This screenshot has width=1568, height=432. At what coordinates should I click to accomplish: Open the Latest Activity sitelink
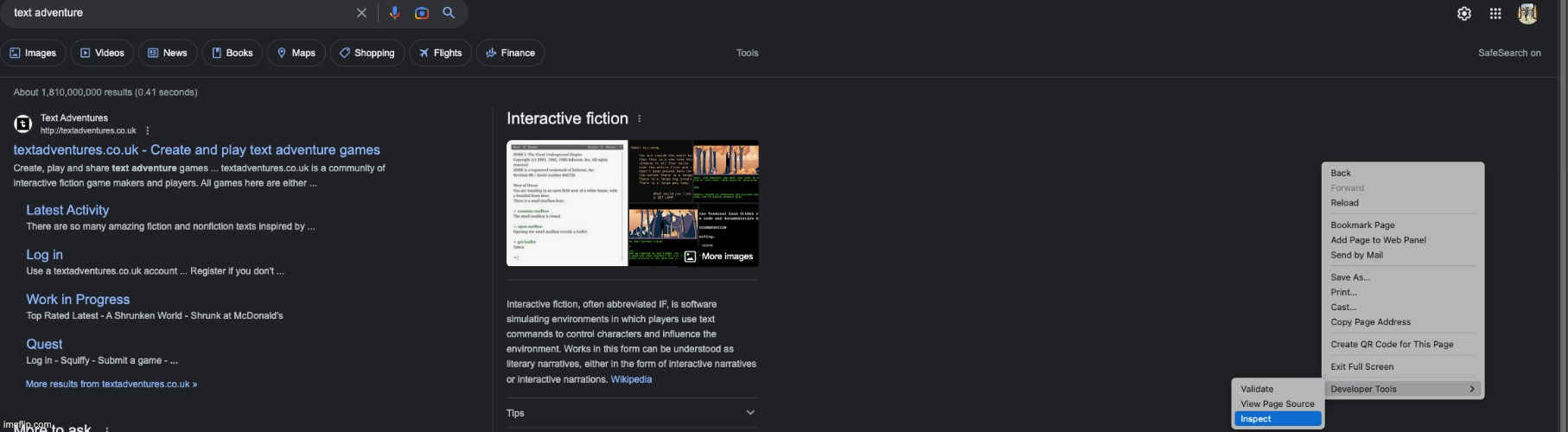tap(67, 210)
